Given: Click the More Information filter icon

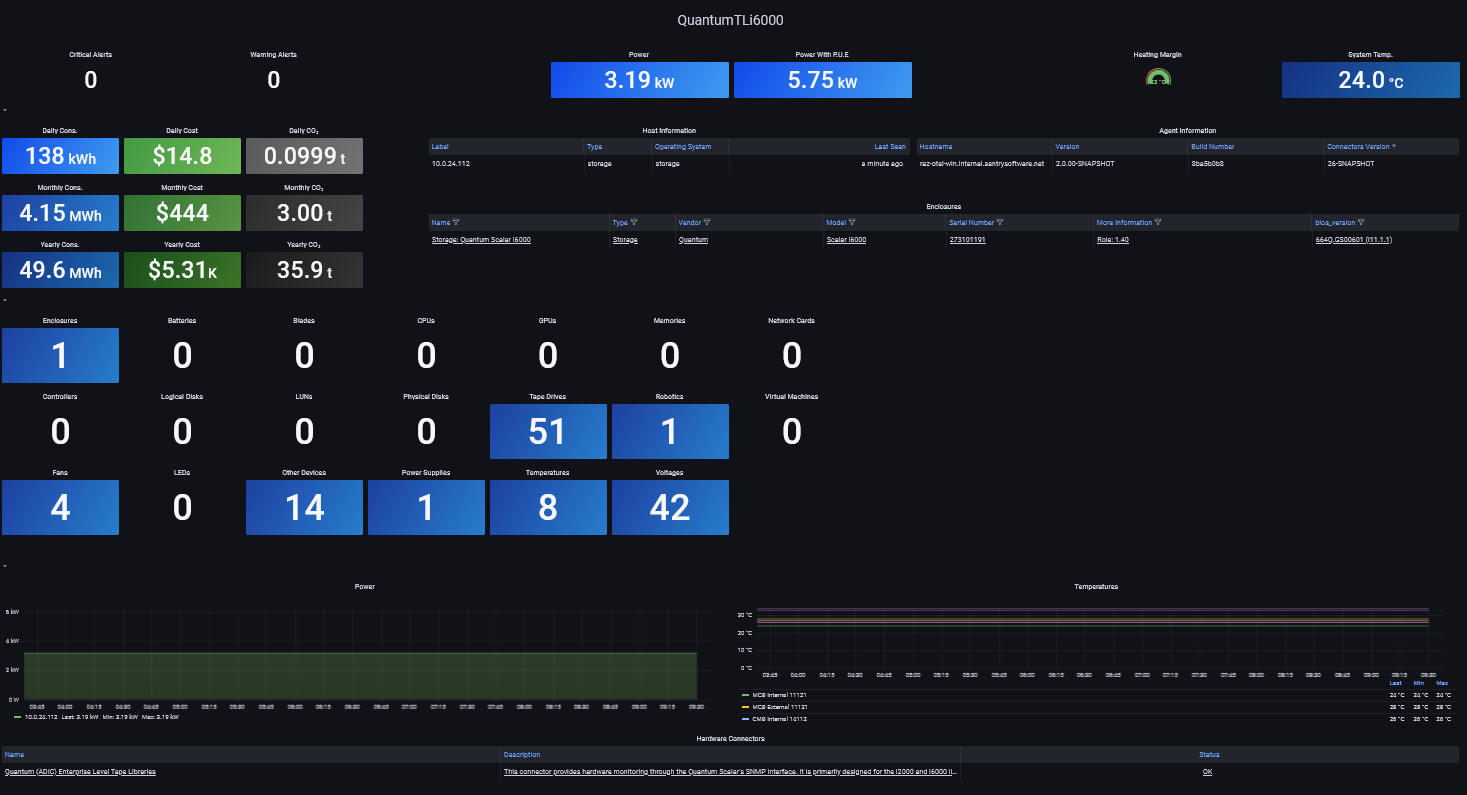Looking at the screenshot, I should click(1160, 223).
